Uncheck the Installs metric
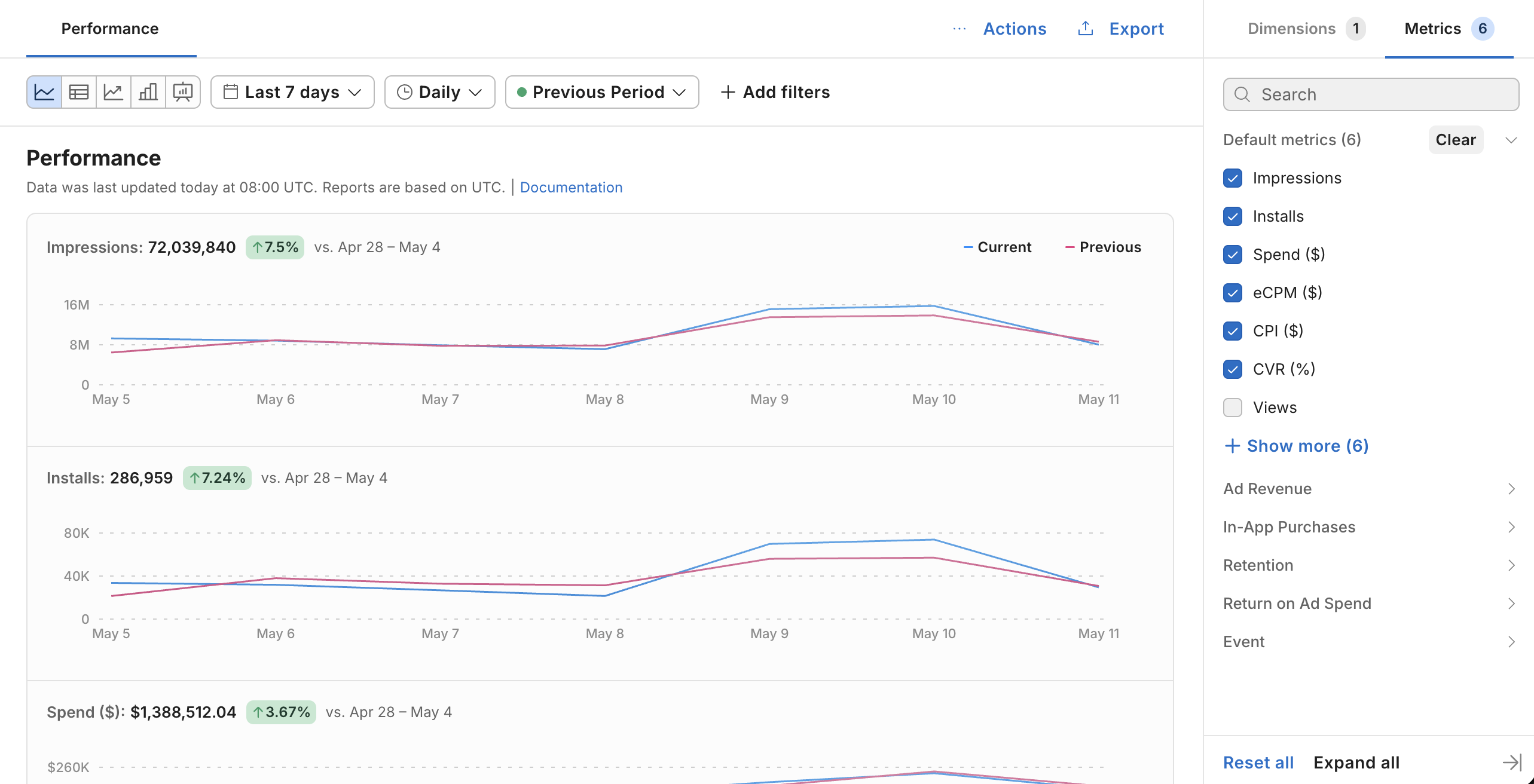Viewport: 1534px width, 784px height. pos(1233,216)
